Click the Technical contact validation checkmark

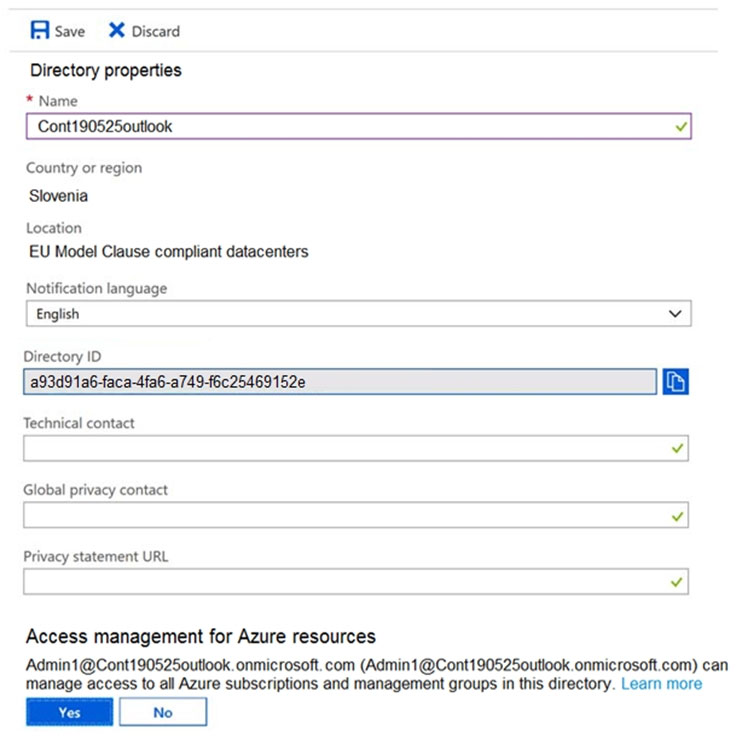[x=679, y=449]
